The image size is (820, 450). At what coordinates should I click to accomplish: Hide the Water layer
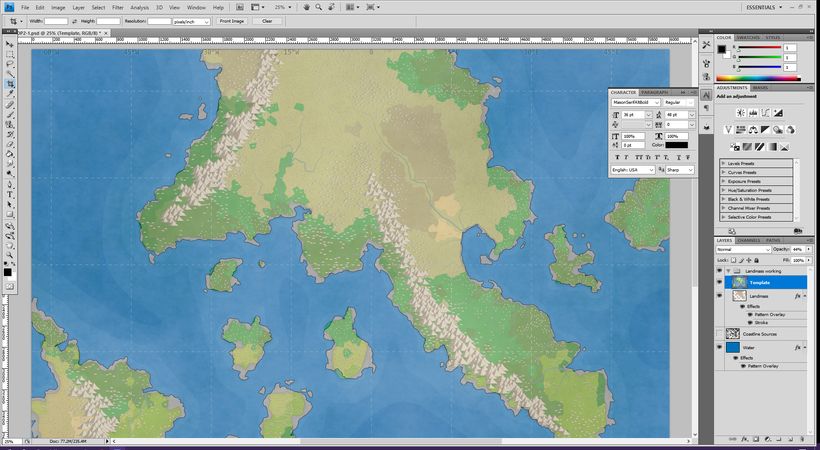coord(719,347)
